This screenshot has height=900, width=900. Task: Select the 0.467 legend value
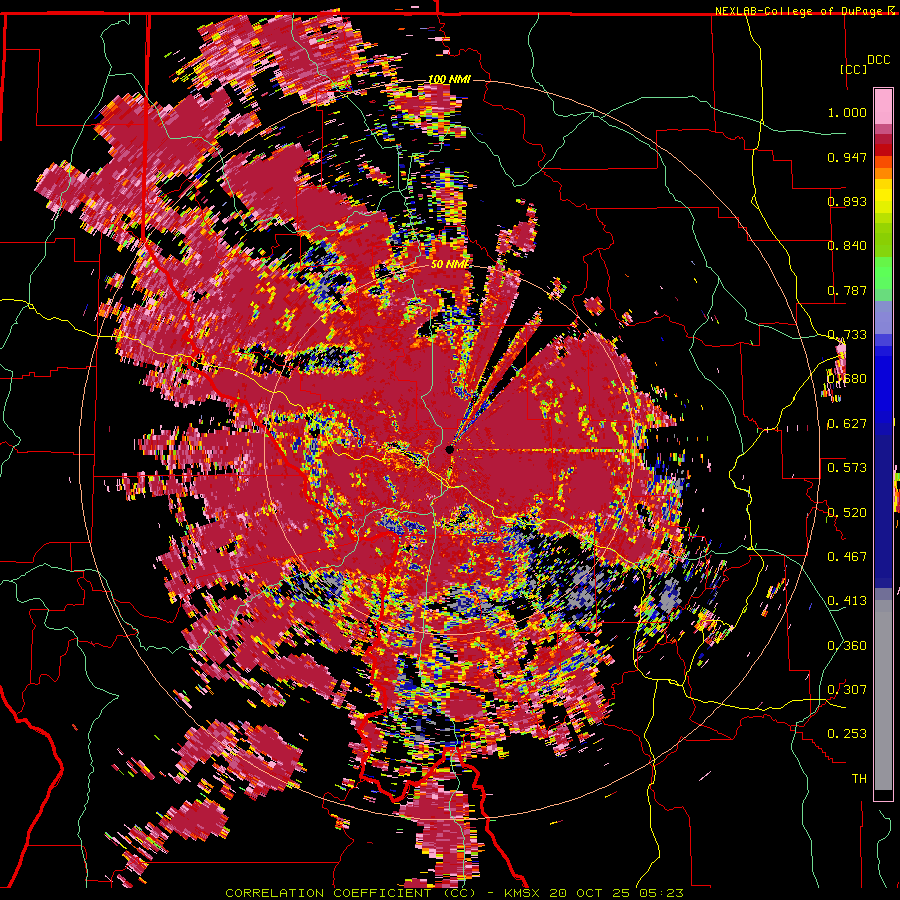pos(847,557)
